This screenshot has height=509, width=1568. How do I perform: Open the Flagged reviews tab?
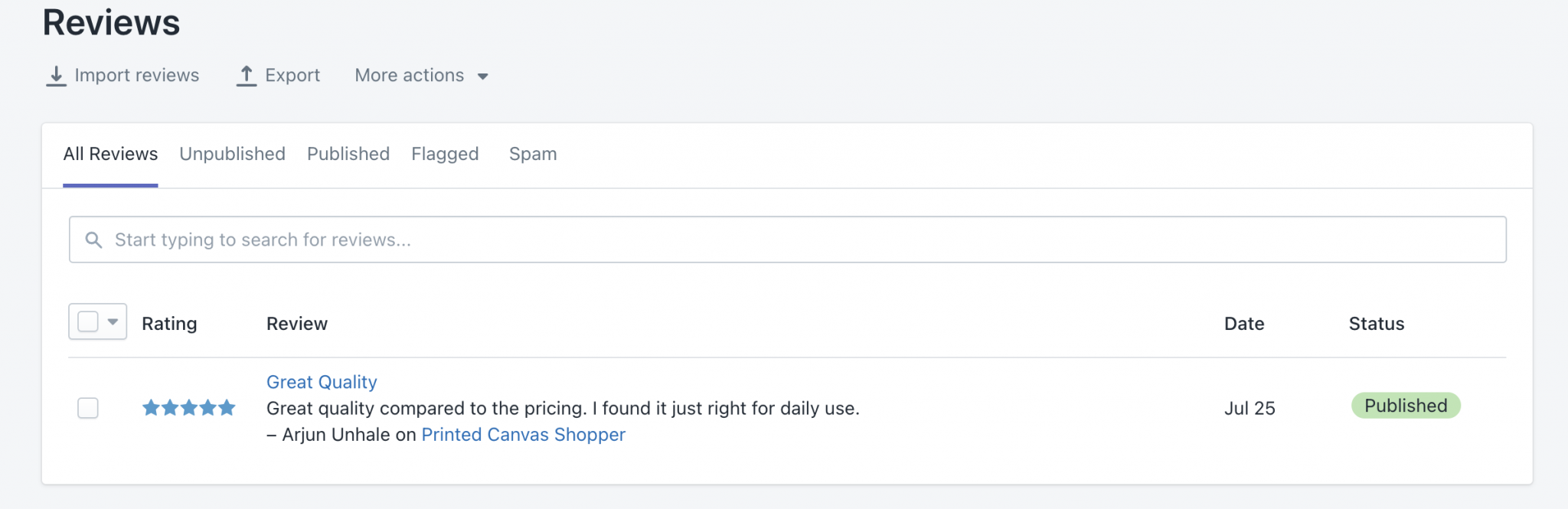[x=445, y=154]
